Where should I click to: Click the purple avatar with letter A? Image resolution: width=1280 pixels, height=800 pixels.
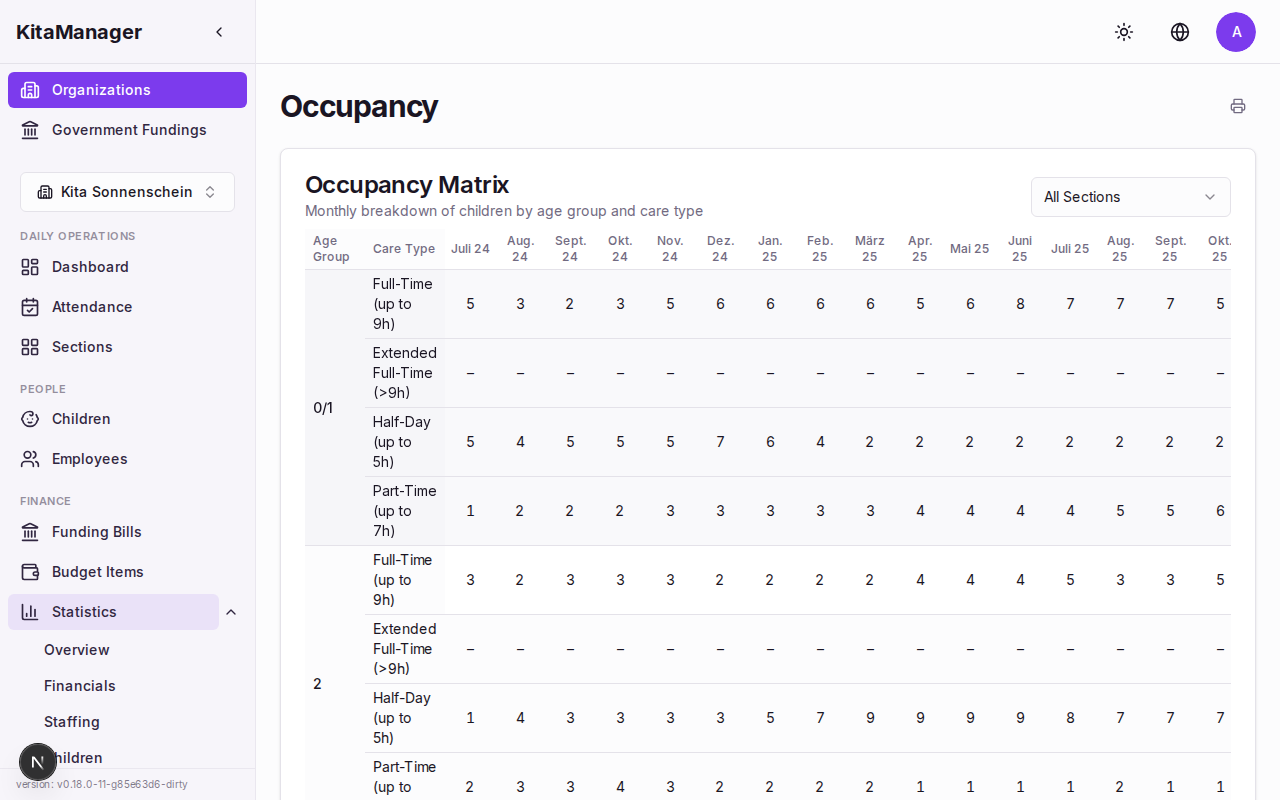1236,32
